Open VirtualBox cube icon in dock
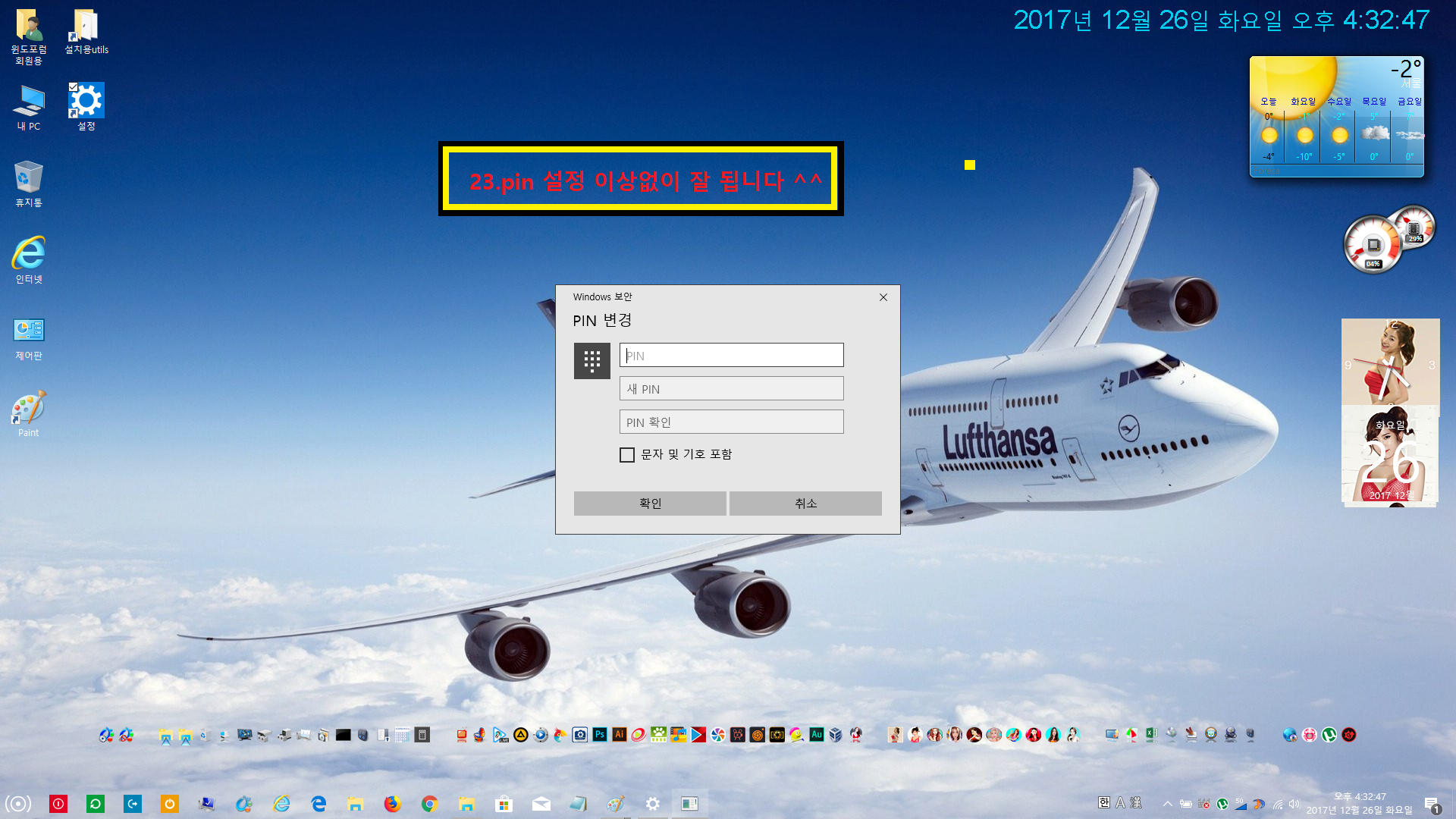1456x819 pixels. point(836,734)
